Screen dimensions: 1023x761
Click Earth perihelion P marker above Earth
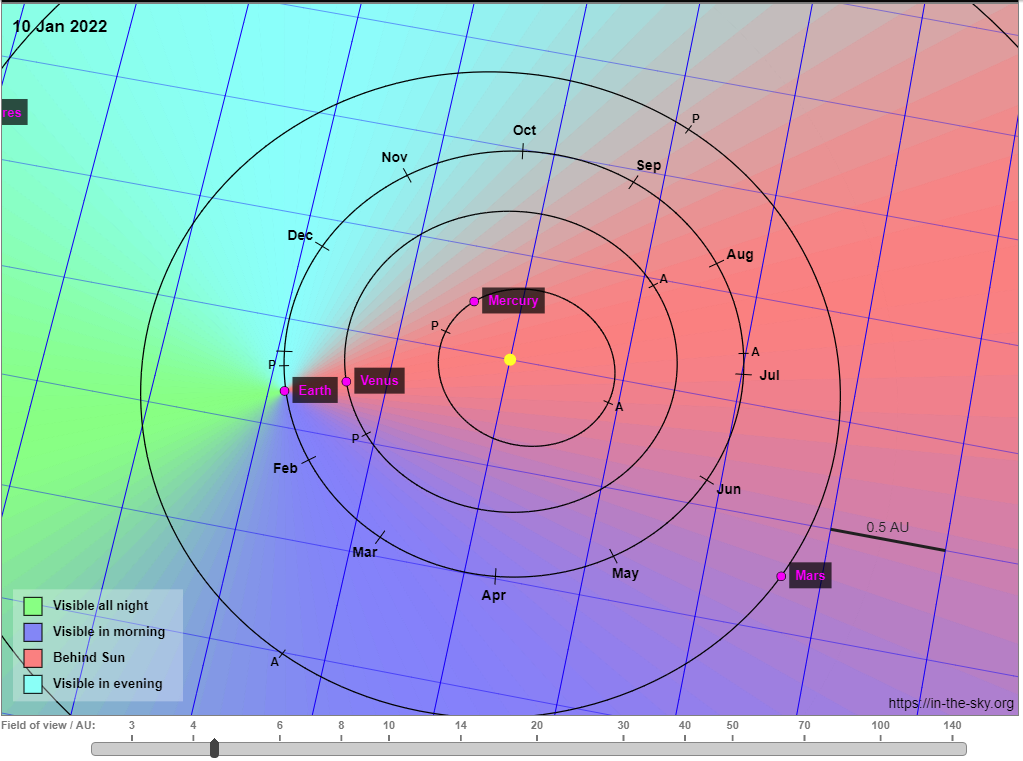click(x=272, y=365)
